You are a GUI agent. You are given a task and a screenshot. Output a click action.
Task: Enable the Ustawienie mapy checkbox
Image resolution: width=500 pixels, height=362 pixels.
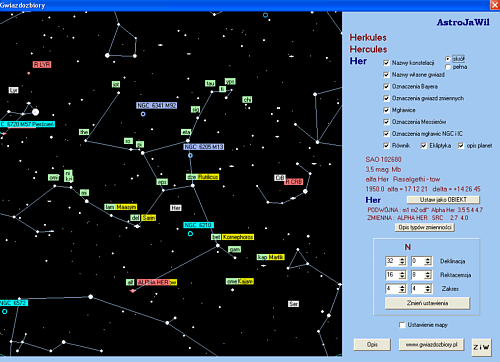coord(402,325)
